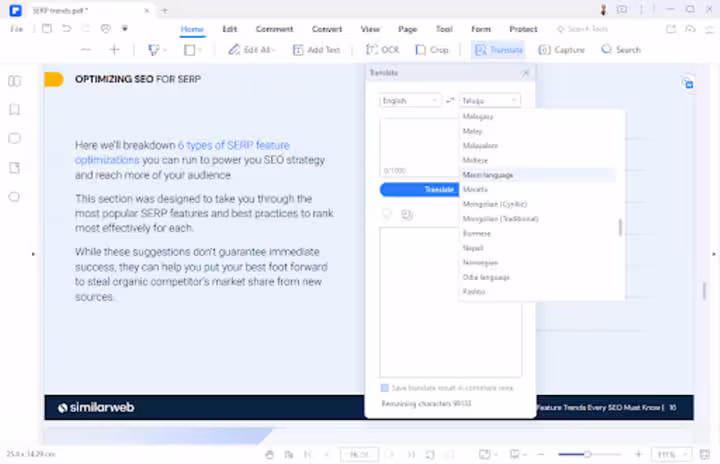Click the copy translation result icon
This screenshot has width=720, height=464.
407,214
